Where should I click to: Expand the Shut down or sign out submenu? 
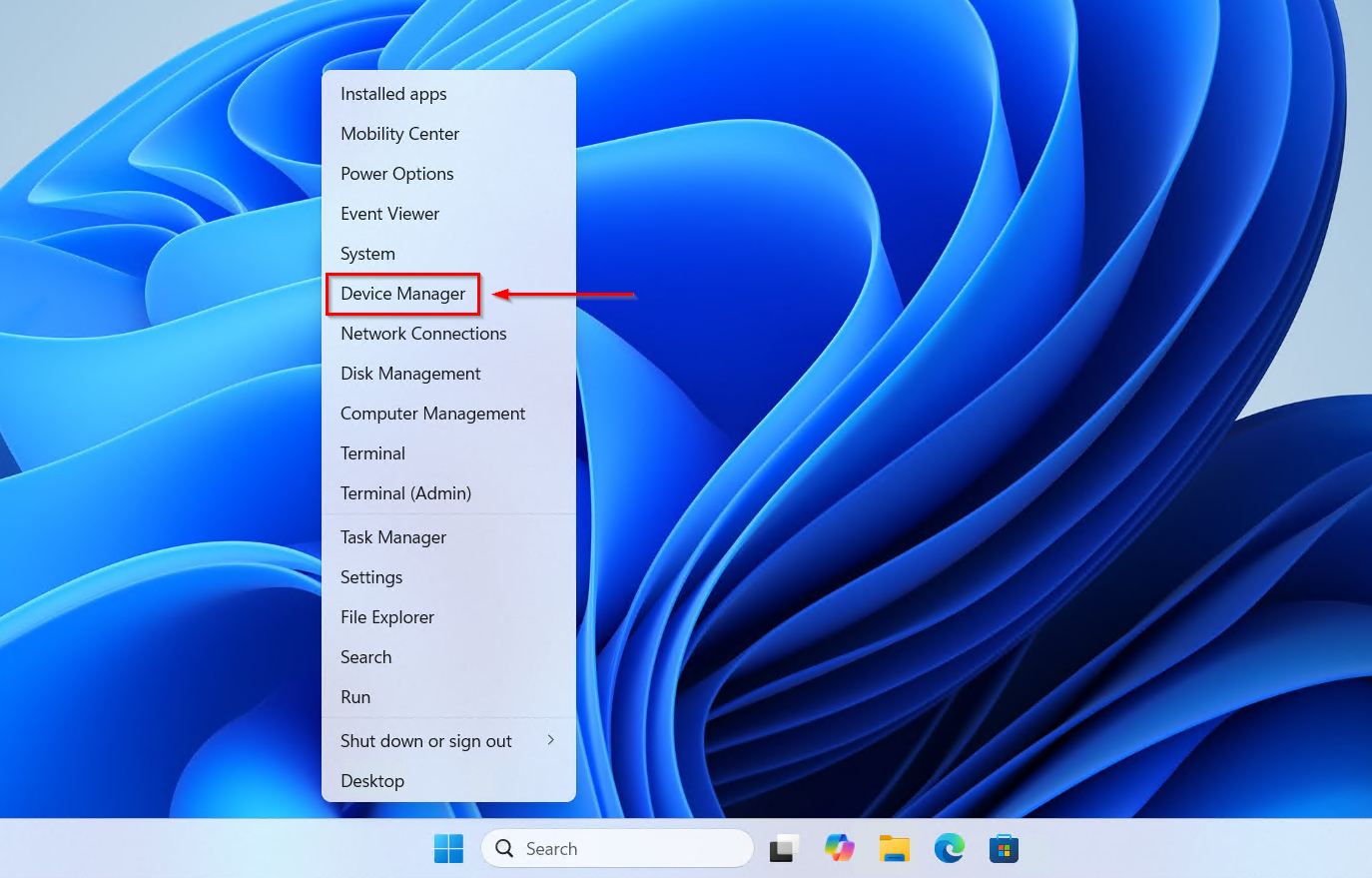pos(426,740)
